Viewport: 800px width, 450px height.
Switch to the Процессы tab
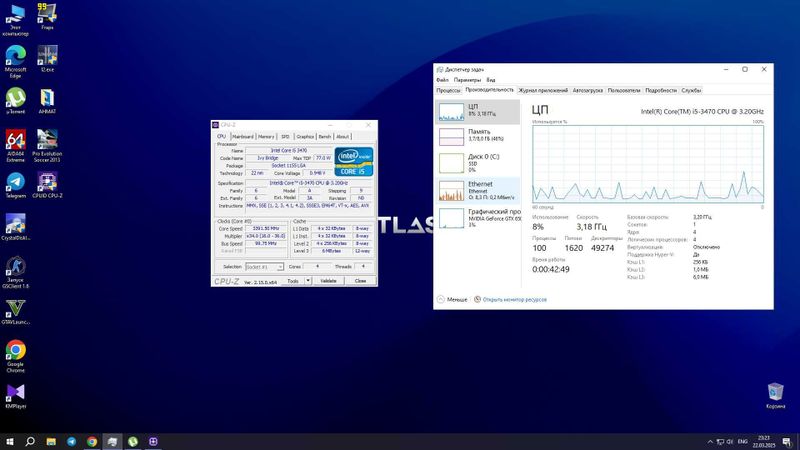pyautogui.click(x=448, y=90)
